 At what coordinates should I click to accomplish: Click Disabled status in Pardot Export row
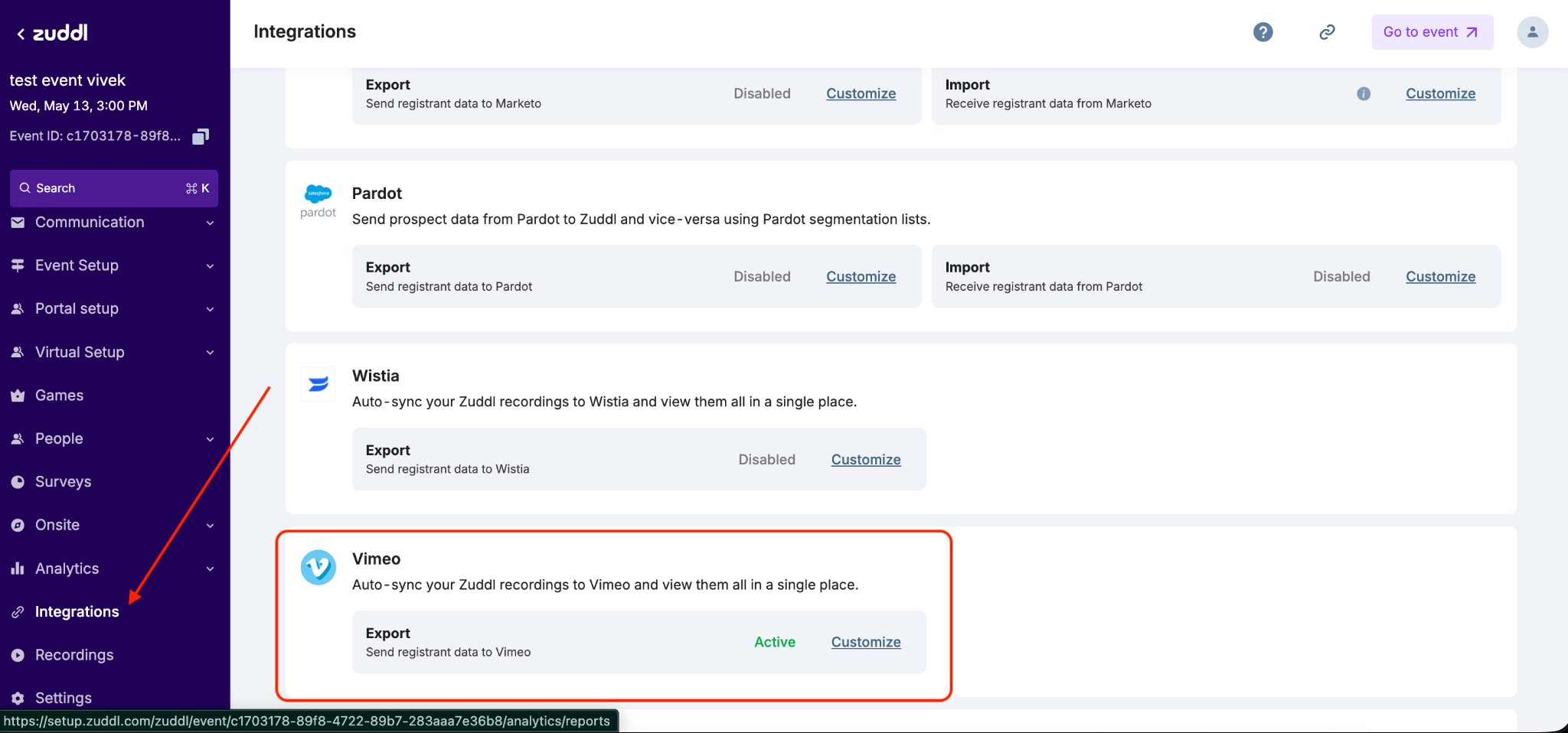point(762,276)
